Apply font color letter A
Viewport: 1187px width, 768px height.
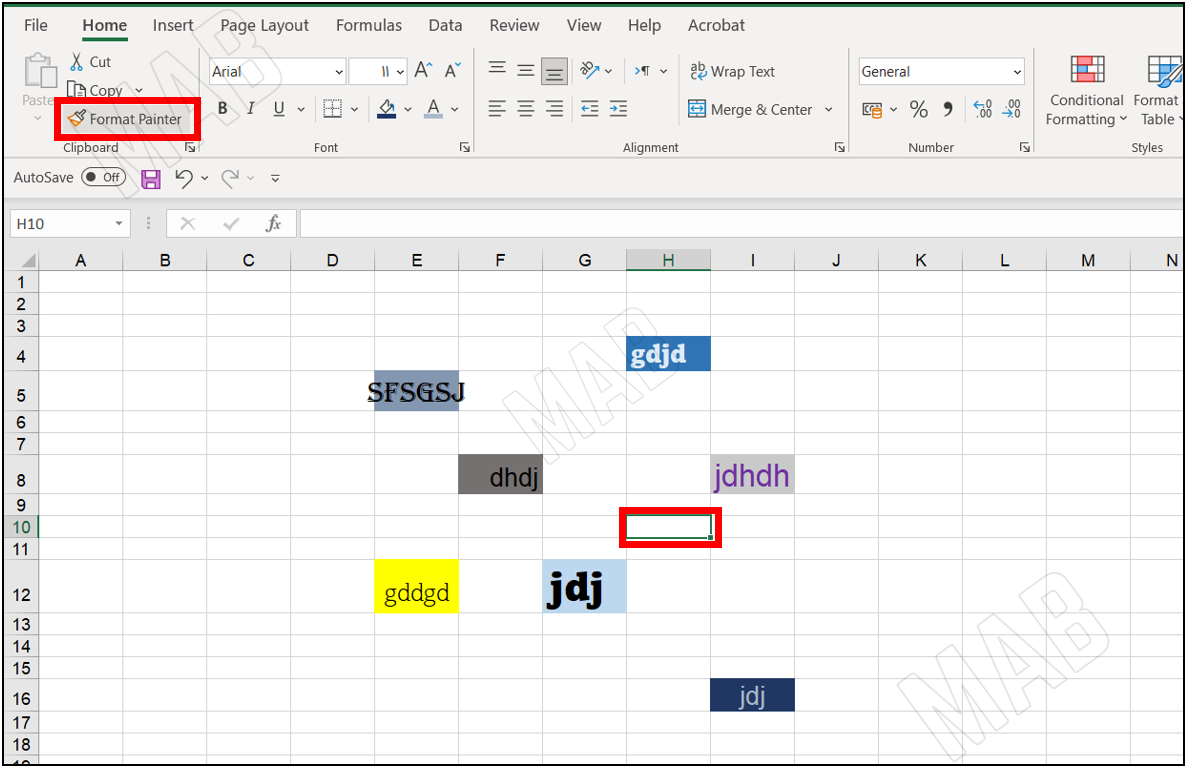tap(433, 109)
